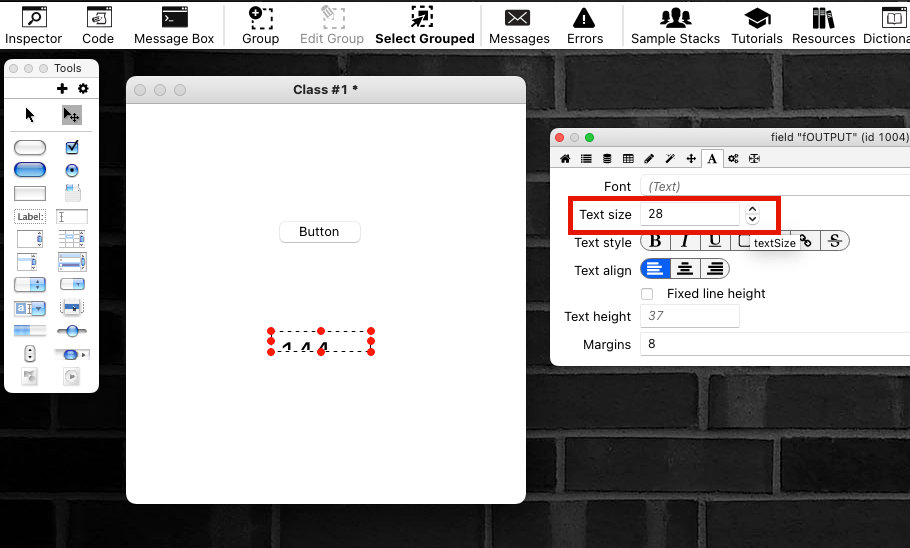Viewport: 910px width, 548px height.
Task: Pick the data grid table tool
Action: pyautogui.click(x=72, y=239)
